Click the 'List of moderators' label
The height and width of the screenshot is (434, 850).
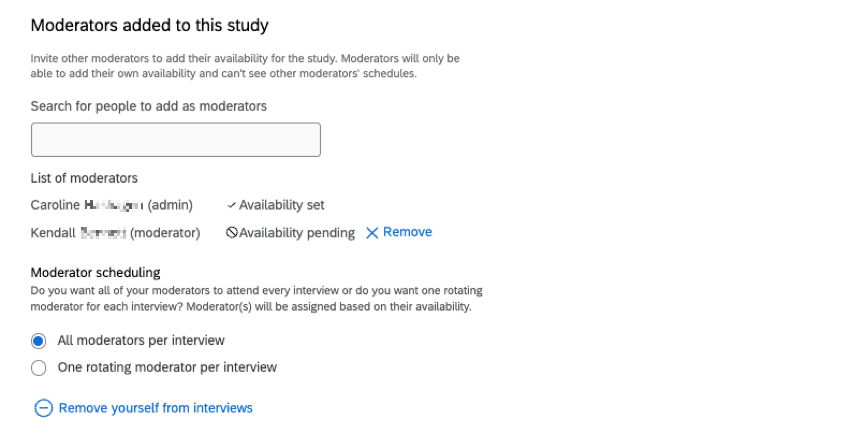84,178
